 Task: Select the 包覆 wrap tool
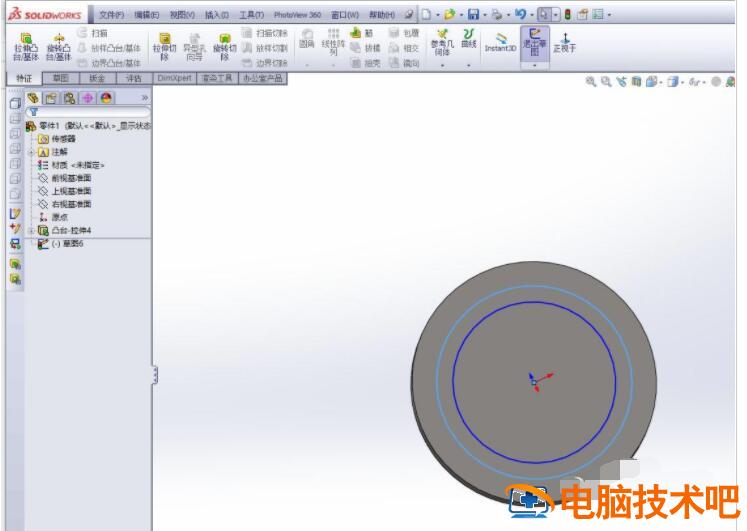404,33
